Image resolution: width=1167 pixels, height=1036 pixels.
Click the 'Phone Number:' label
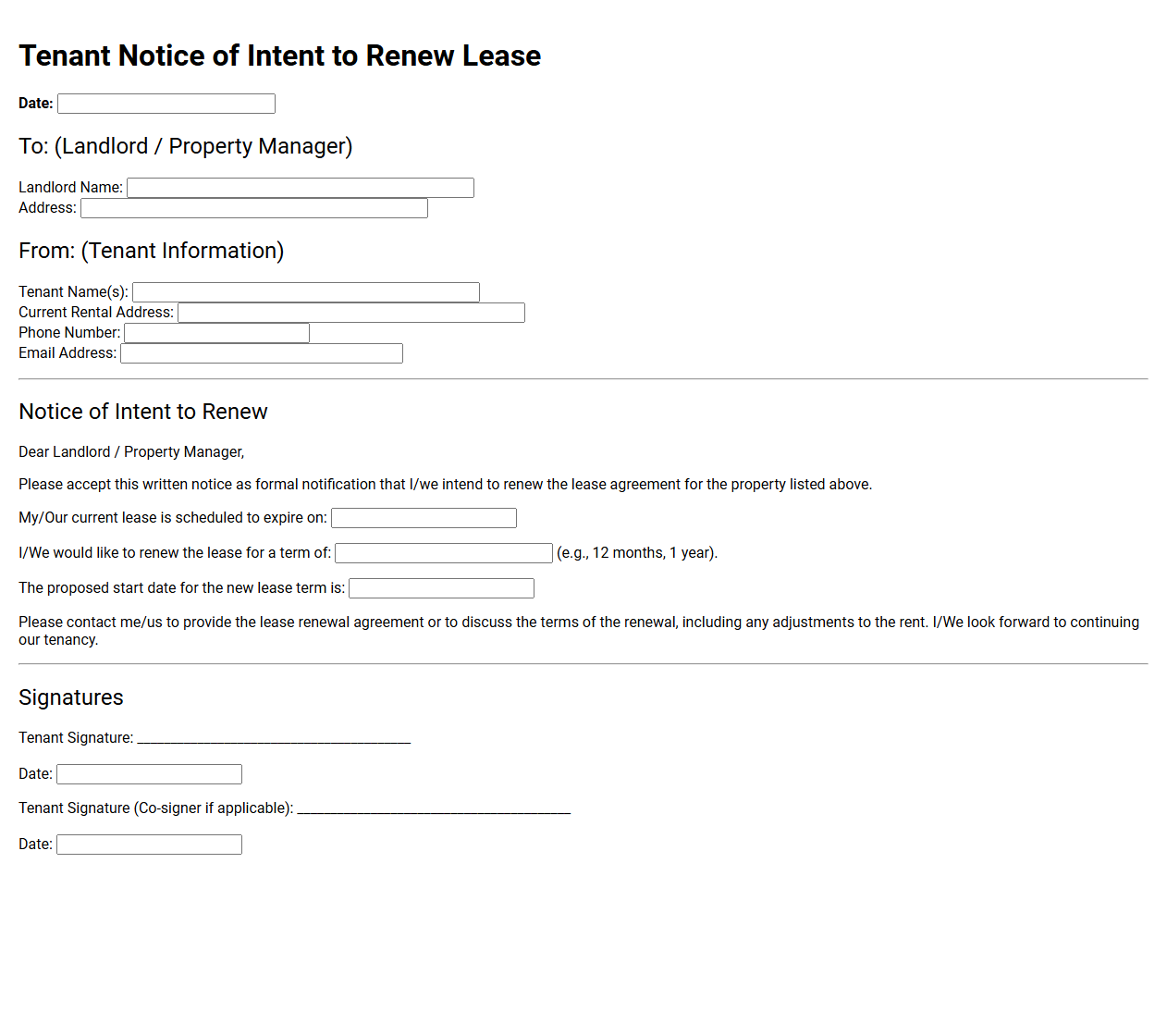click(69, 333)
